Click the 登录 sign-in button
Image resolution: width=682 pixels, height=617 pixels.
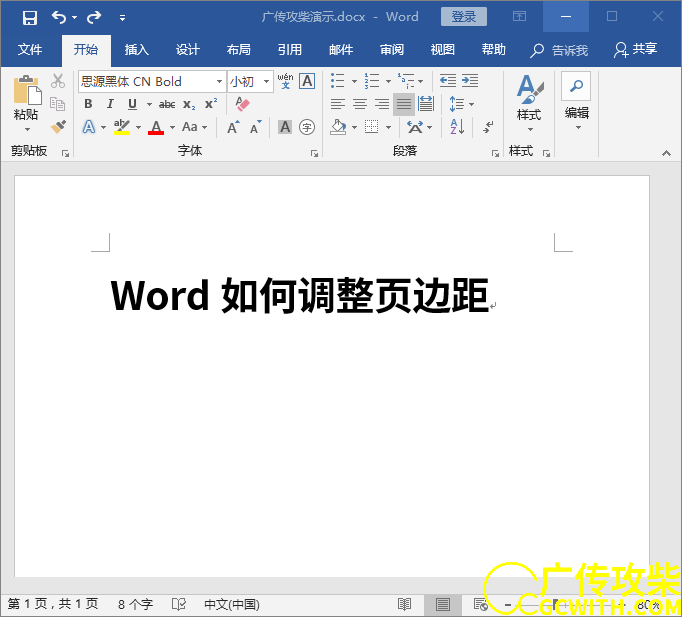pyautogui.click(x=464, y=17)
